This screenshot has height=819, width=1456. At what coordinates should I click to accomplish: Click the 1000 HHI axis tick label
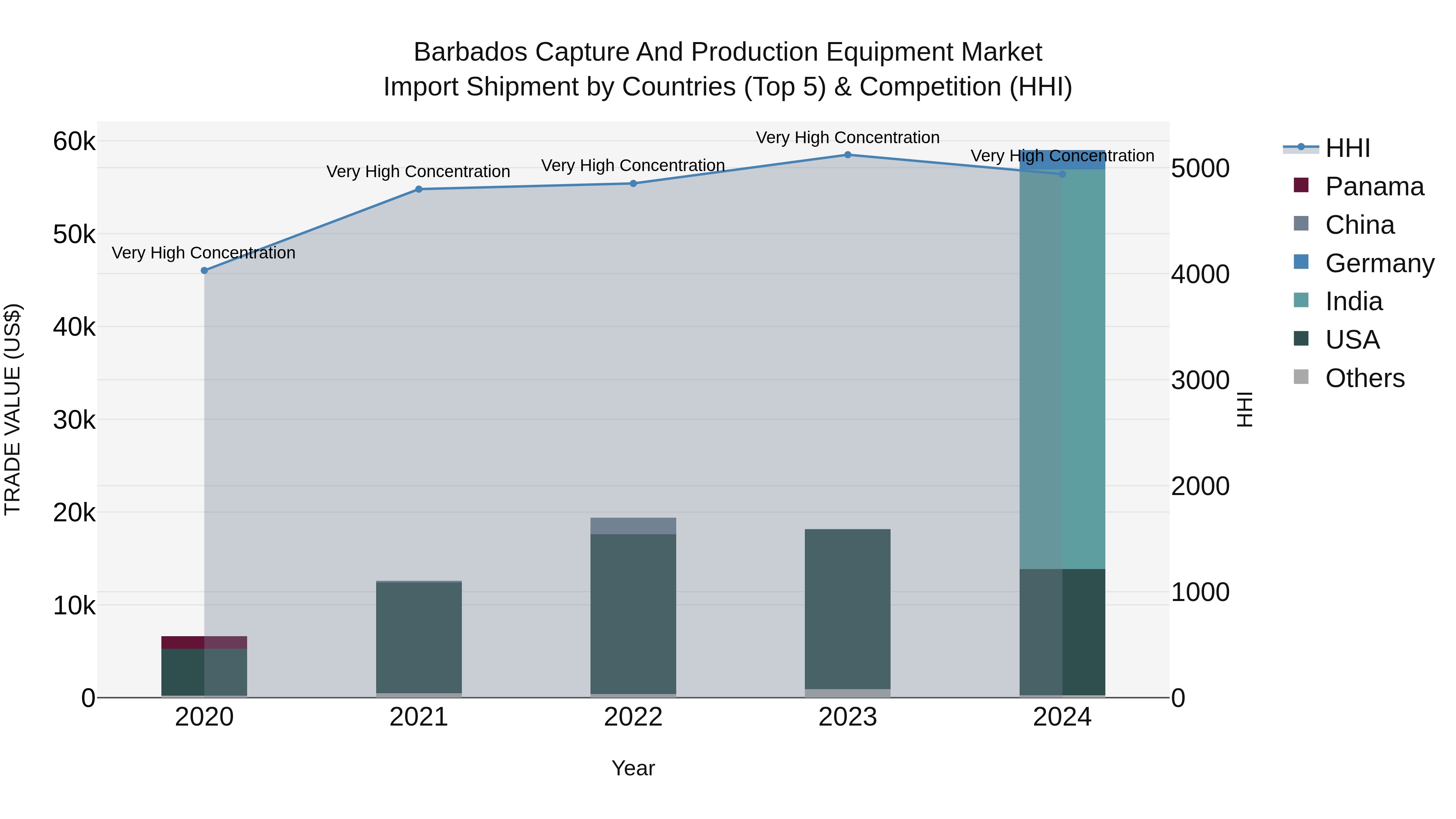(x=1200, y=593)
